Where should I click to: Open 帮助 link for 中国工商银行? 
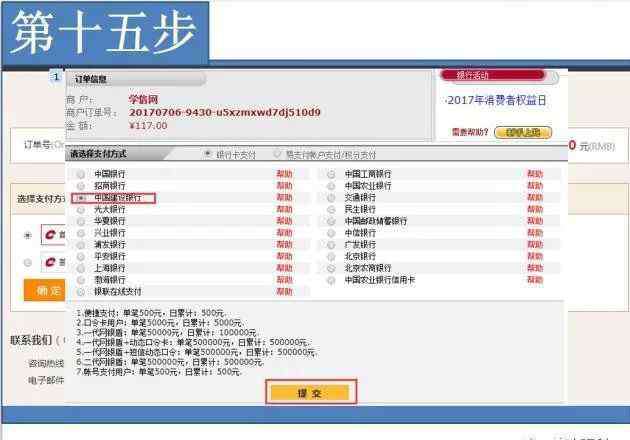[x=535, y=174]
